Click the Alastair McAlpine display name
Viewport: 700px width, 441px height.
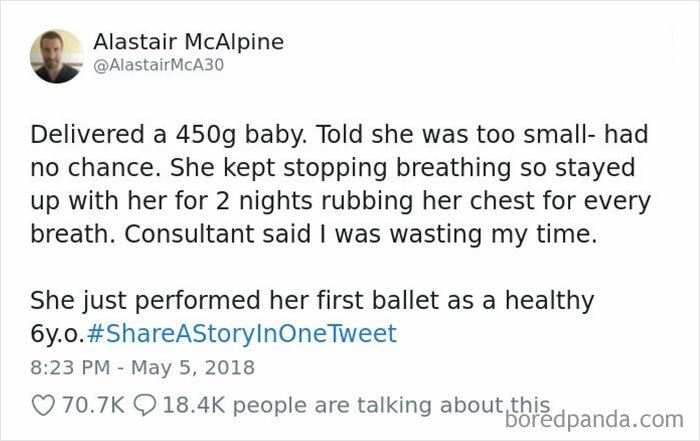pos(188,42)
